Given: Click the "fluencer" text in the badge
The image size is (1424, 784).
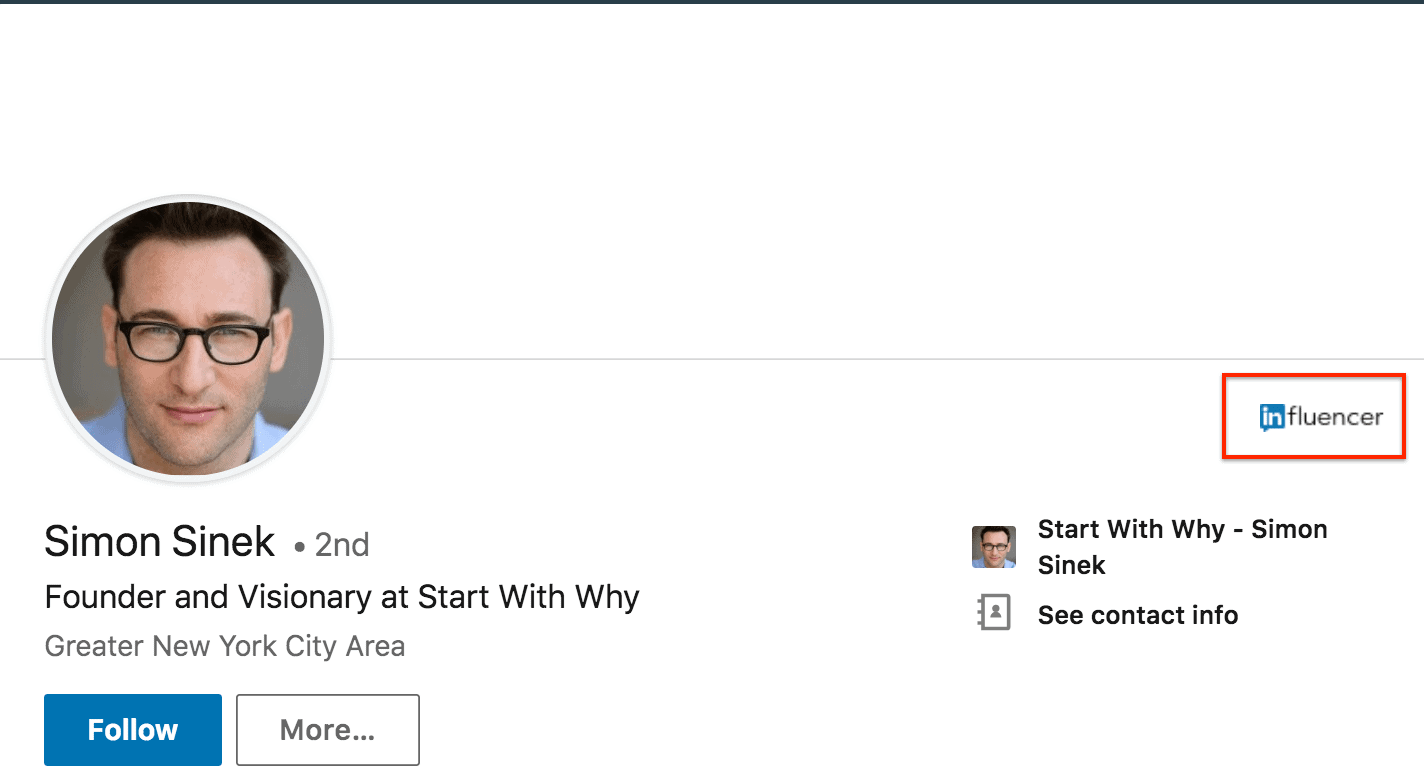Looking at the screenshot, I should pyautogui.click(x=1335, y=417).
